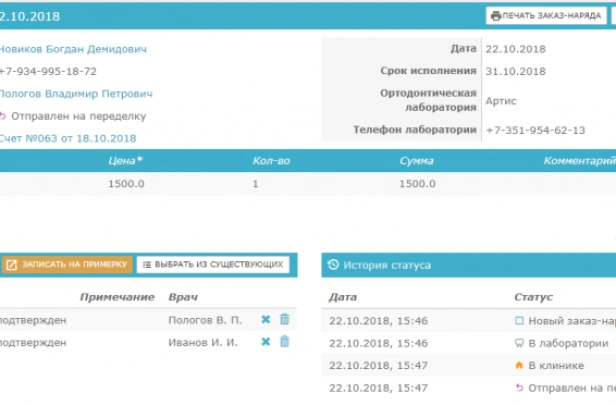
Task: Click the Новый заказ-наряд status icon
Action: click(519, 321)
